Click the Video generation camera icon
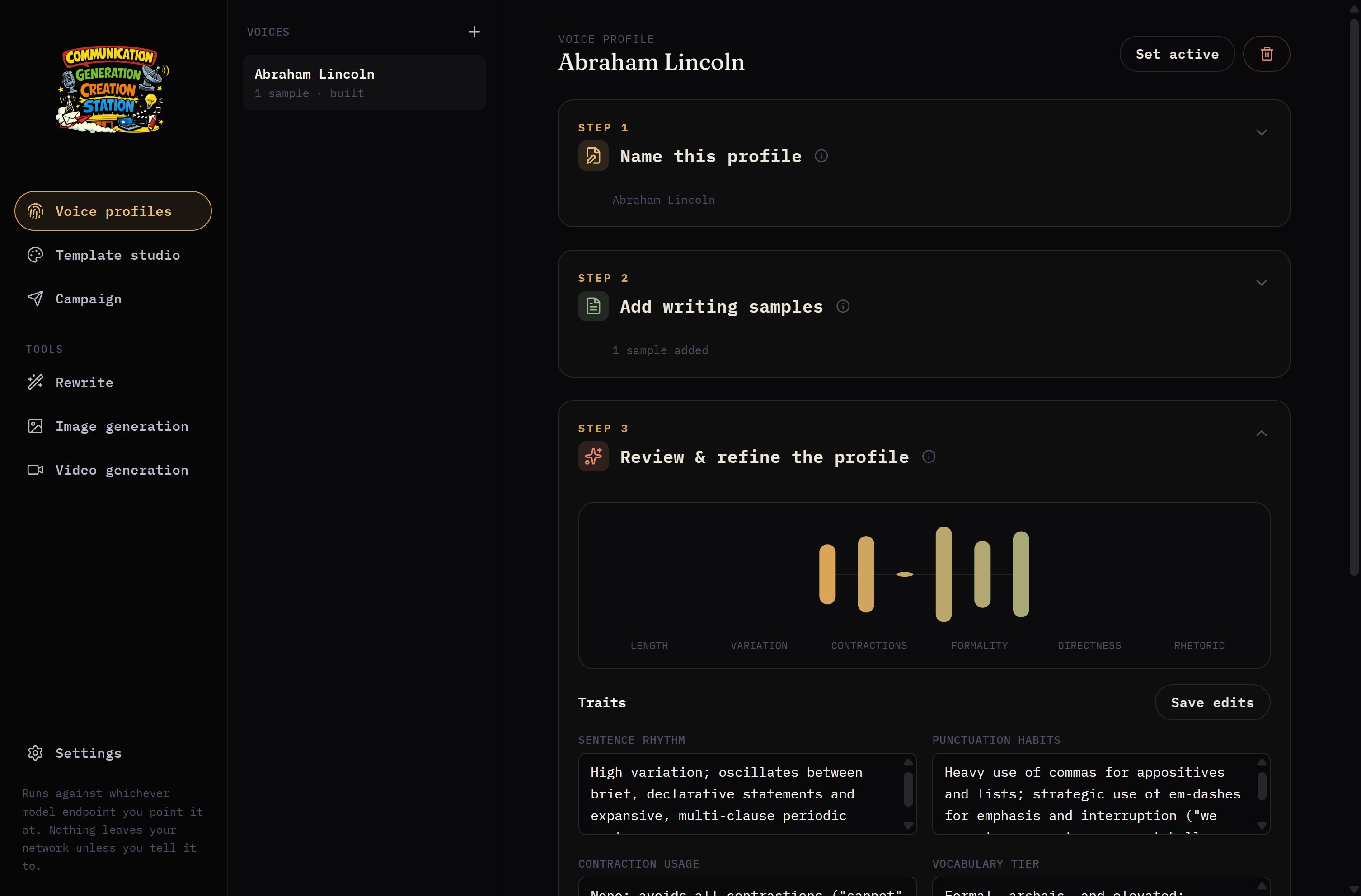The height and width of the screenshot is (896, 1361). [35, 470]
